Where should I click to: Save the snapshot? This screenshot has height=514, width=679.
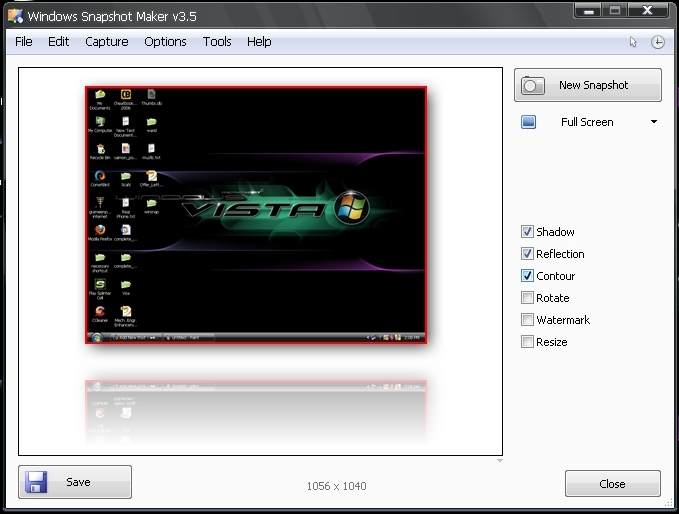pyautogui.click(x=75, y=482)
